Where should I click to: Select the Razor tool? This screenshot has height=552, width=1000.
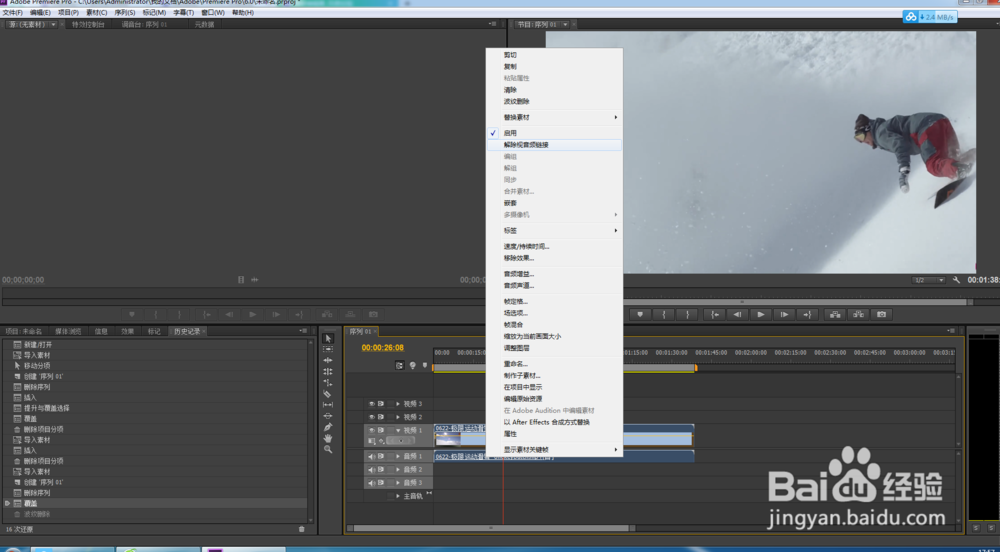click(x=328, y=394)
